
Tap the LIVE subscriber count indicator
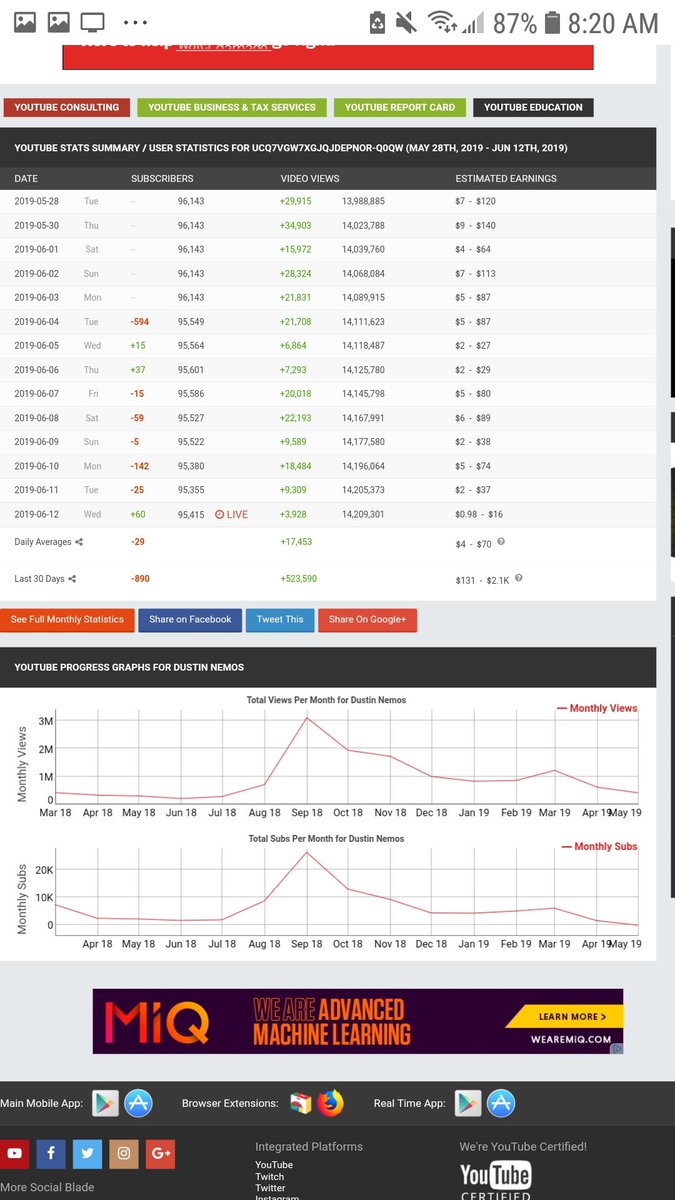pos(231,514)
